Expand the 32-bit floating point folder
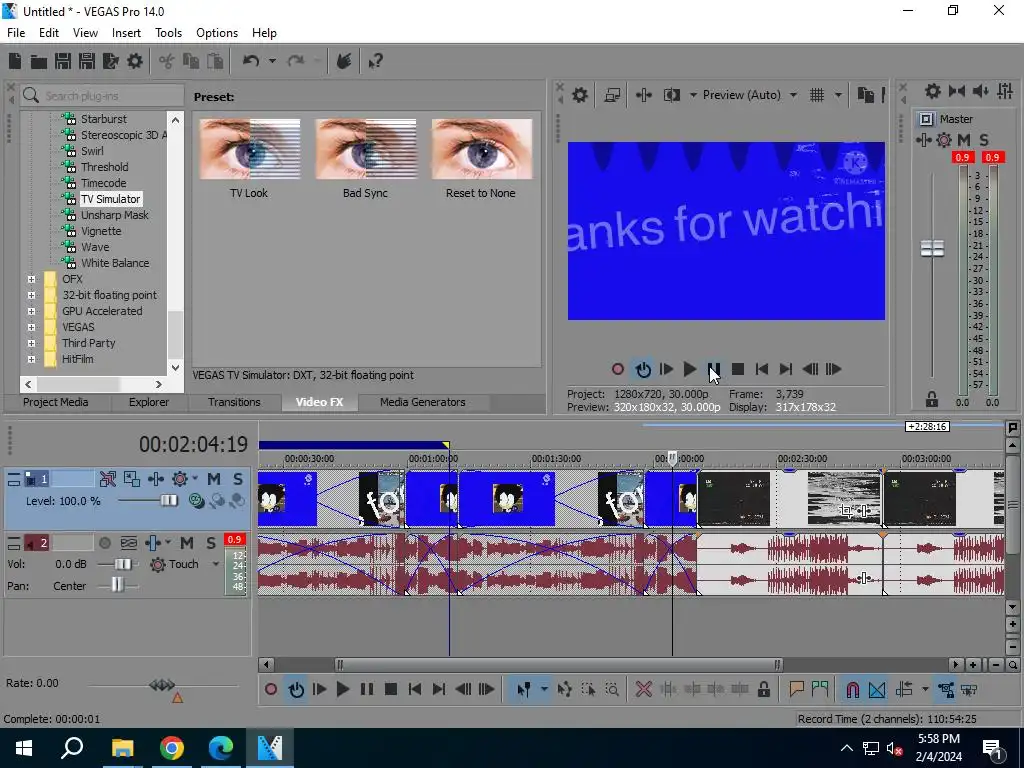Image resolution: width=1024 pixels, height=768 pixels. tap(31, 295)
